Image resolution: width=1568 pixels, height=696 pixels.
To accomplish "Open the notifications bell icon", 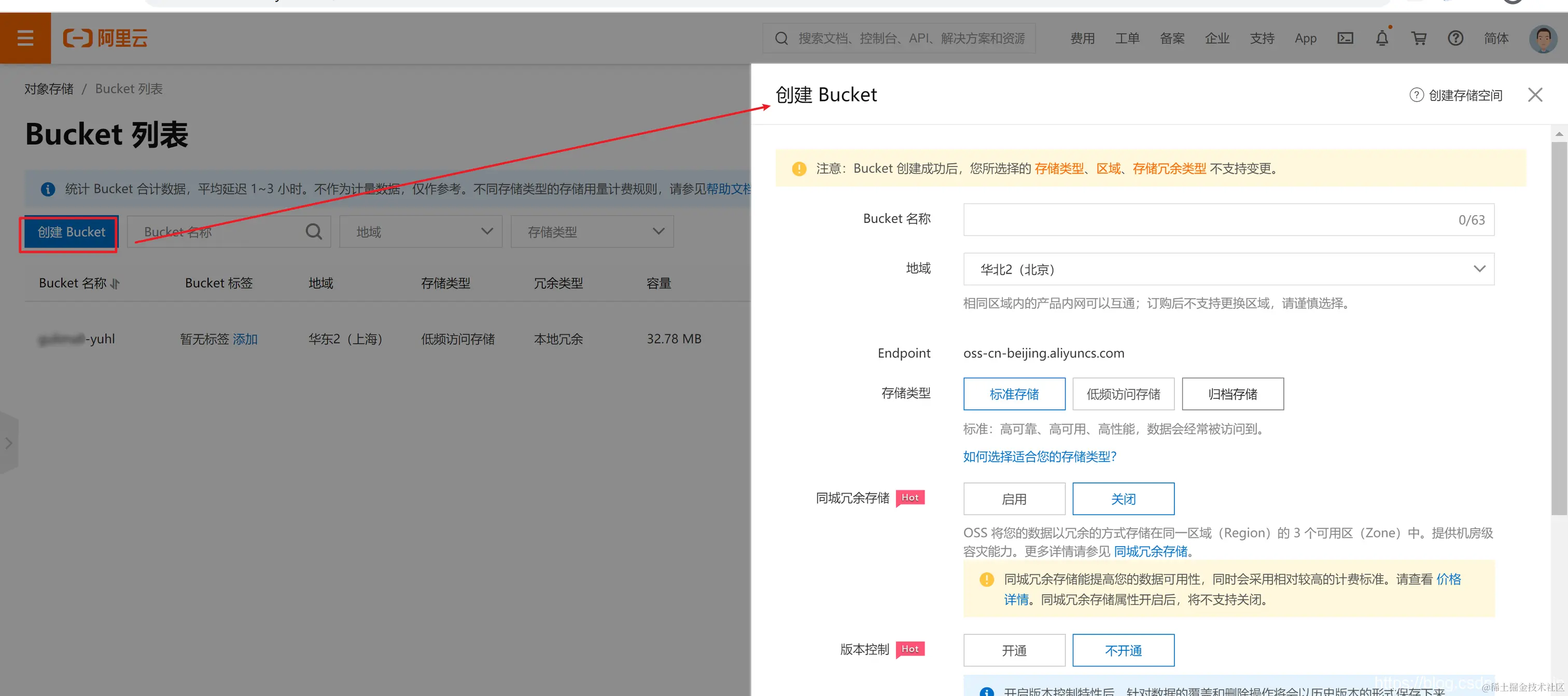I will pyautogui.click(x=1382, y=38).
